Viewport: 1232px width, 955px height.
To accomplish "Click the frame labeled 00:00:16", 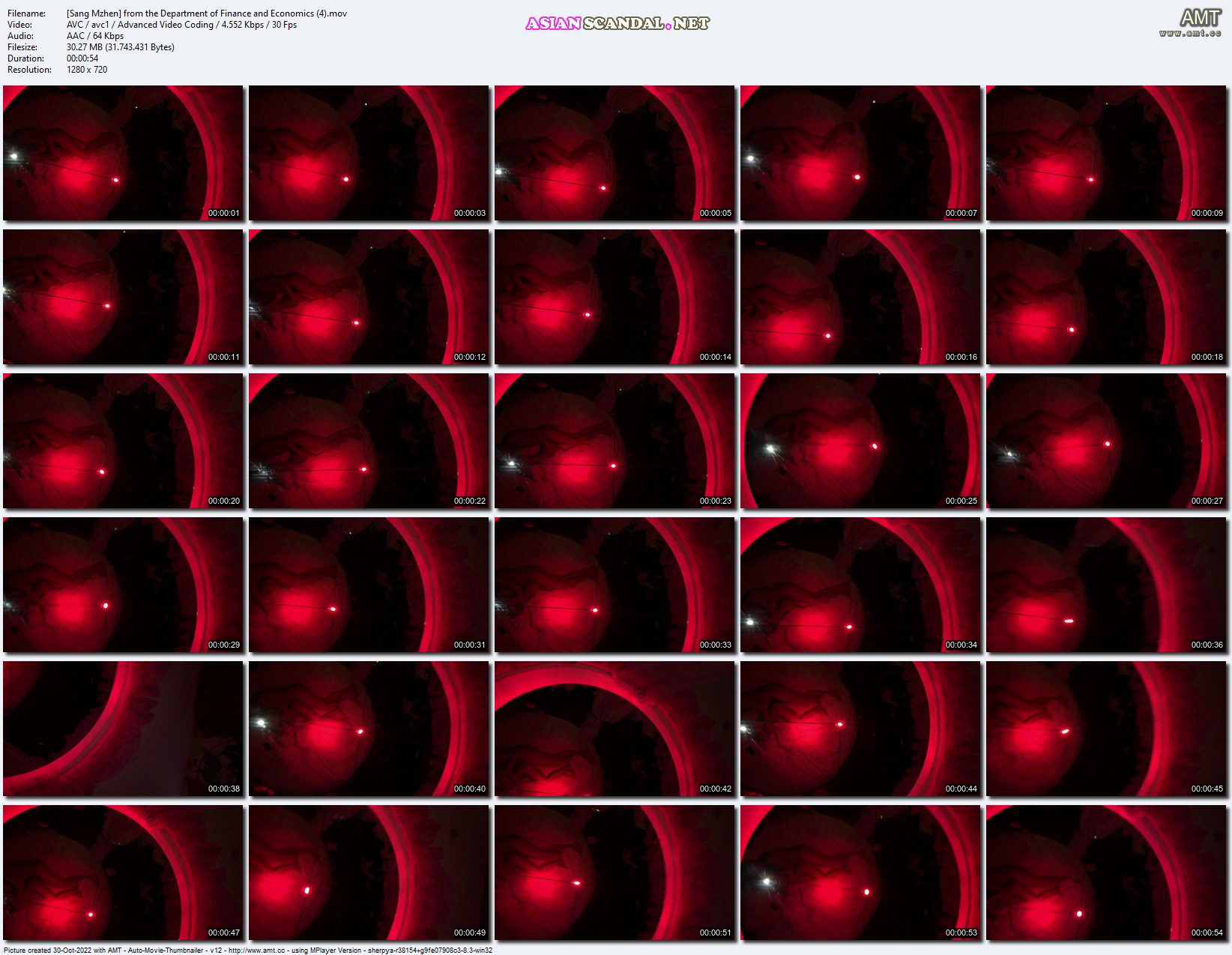I will click(x=860, y=297).
